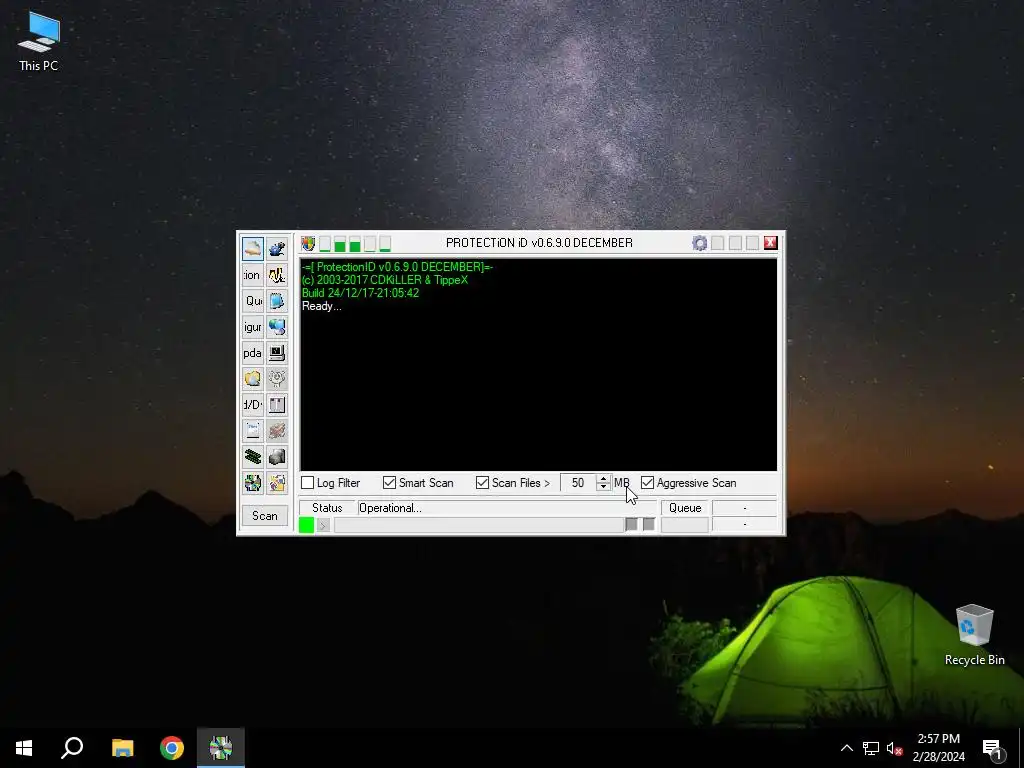Click the muted volume tray icon
The image size is (1024, 768).
pyautogui.click(x=895, y=748)
